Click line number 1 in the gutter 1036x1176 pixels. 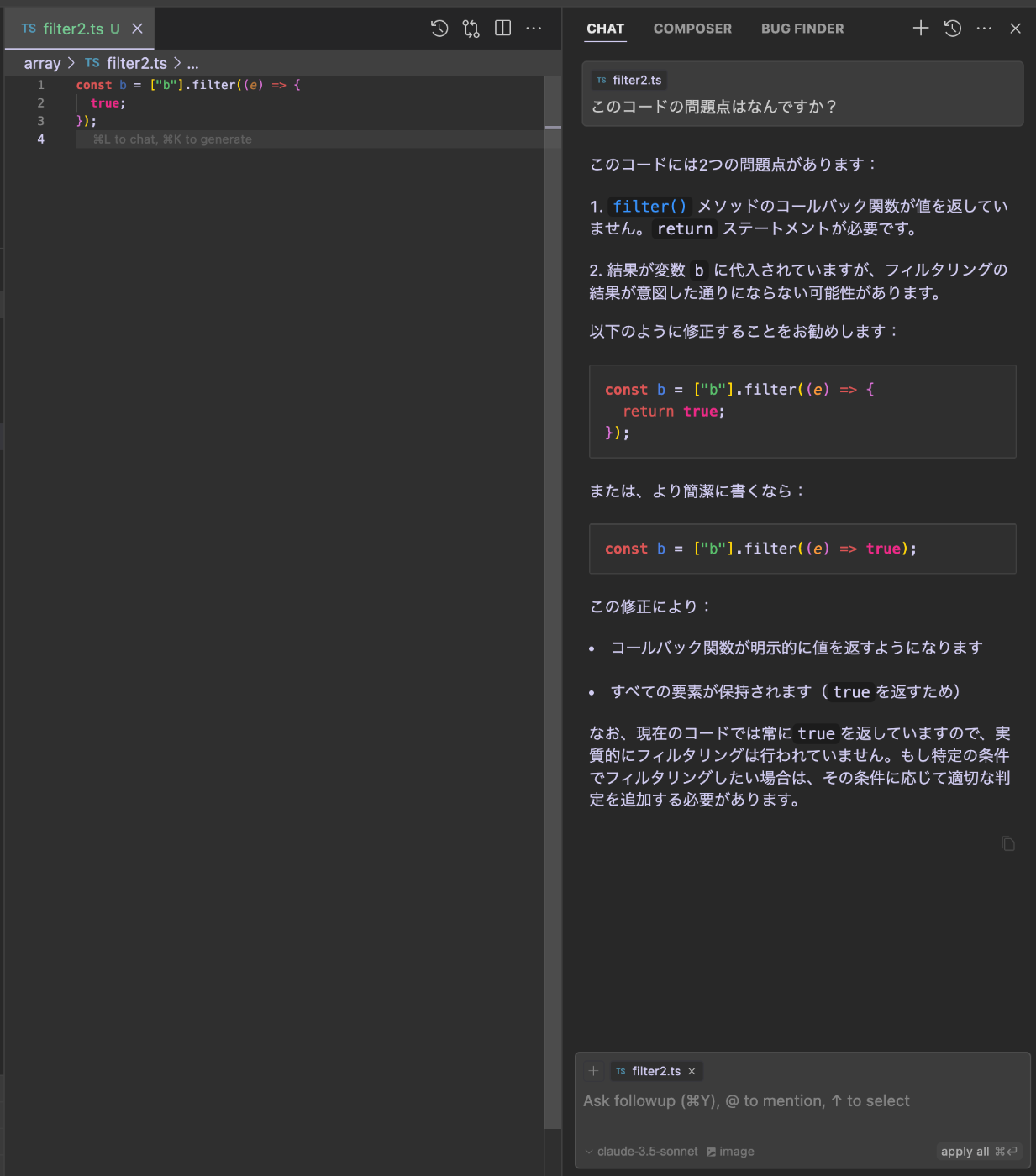click(40, 85)
